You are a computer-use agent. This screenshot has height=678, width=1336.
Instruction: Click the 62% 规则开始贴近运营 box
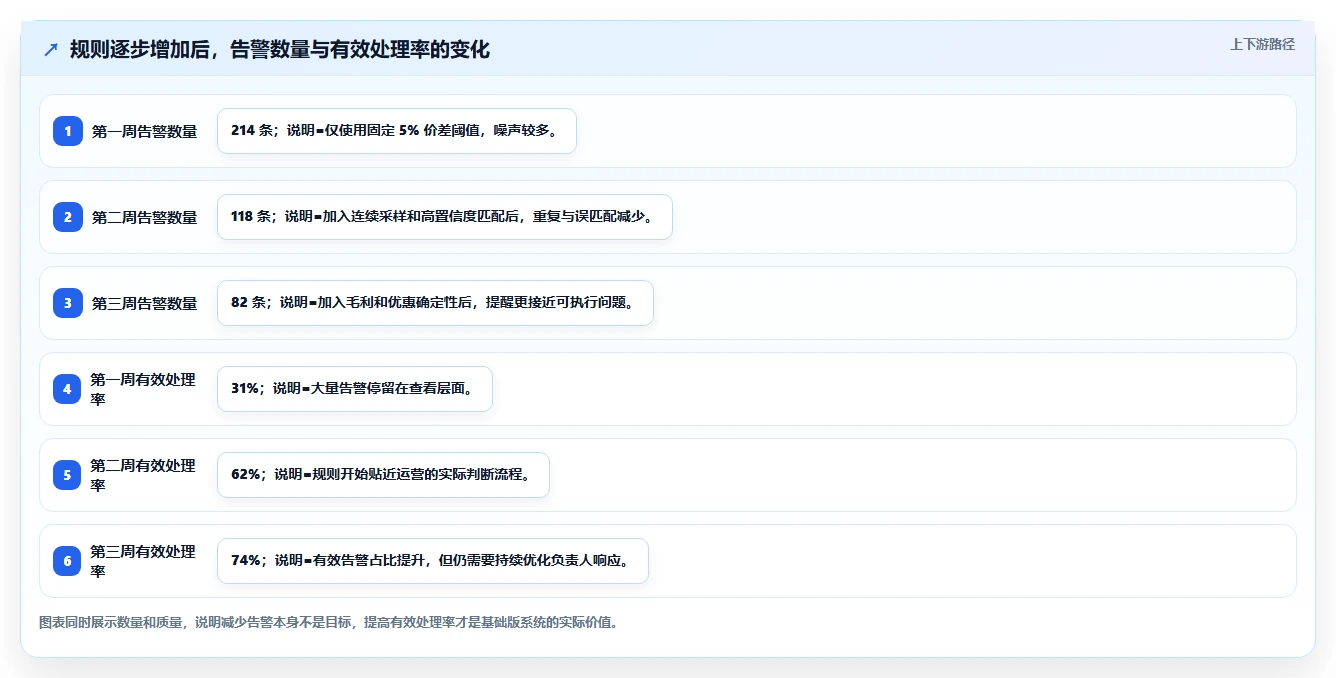(383, 475)
